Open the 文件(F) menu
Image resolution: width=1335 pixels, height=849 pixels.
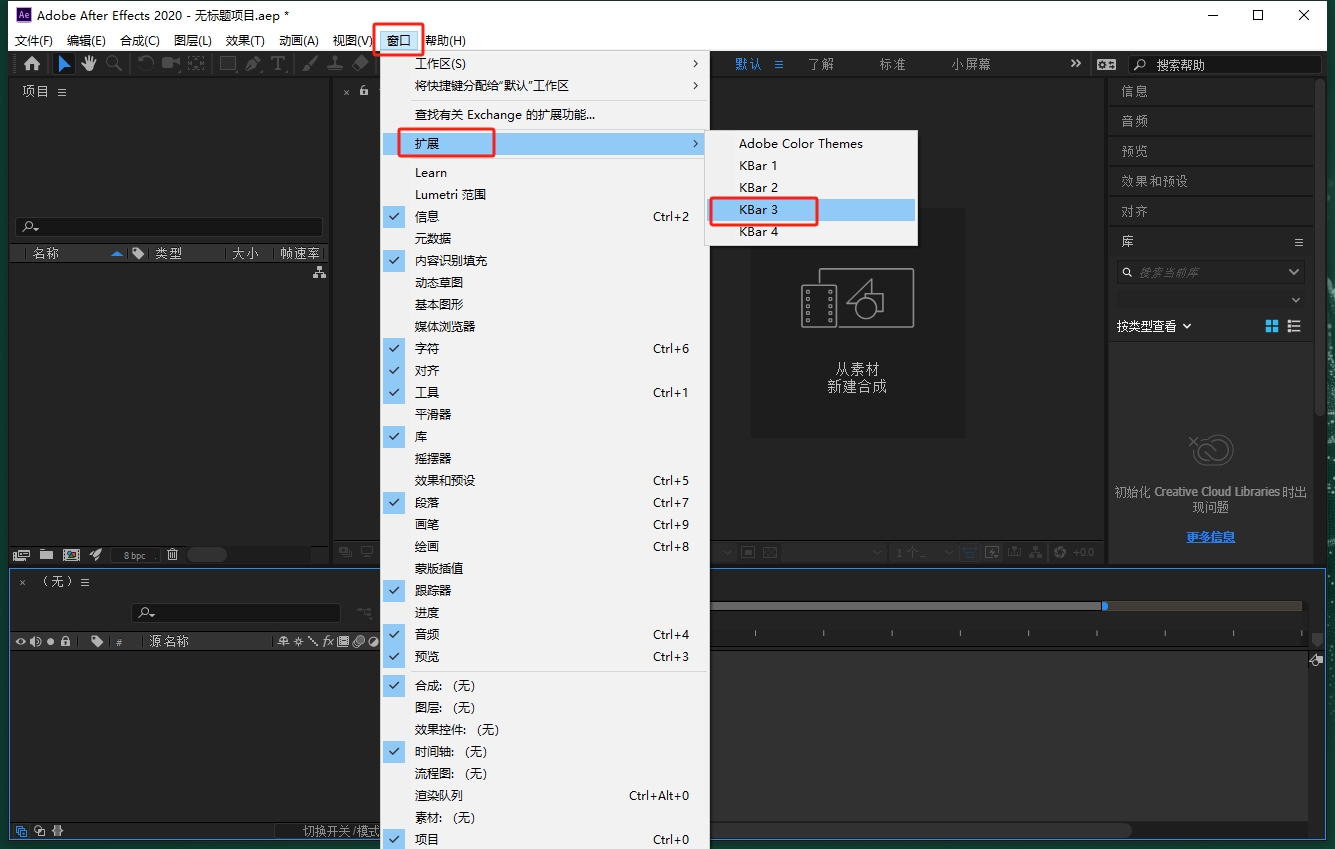pyautogui.click(x=34, y=40)
